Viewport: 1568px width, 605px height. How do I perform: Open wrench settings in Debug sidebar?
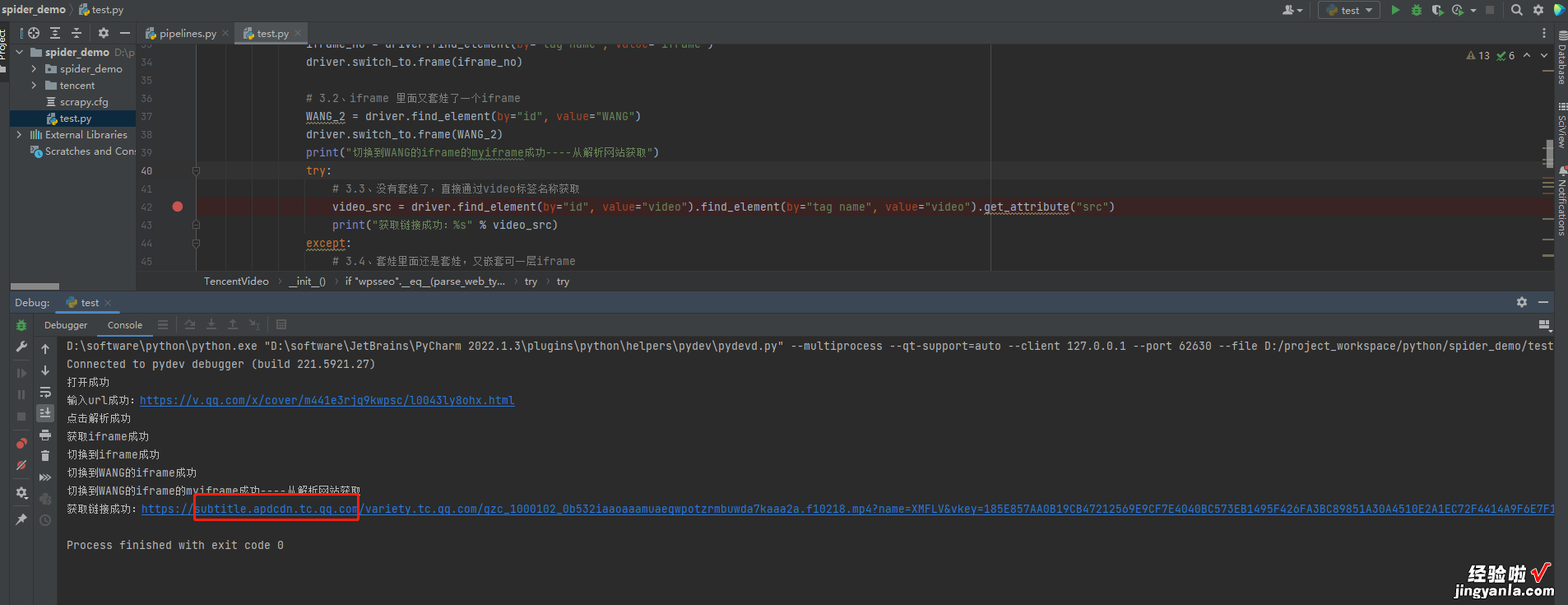coord(21,347)
